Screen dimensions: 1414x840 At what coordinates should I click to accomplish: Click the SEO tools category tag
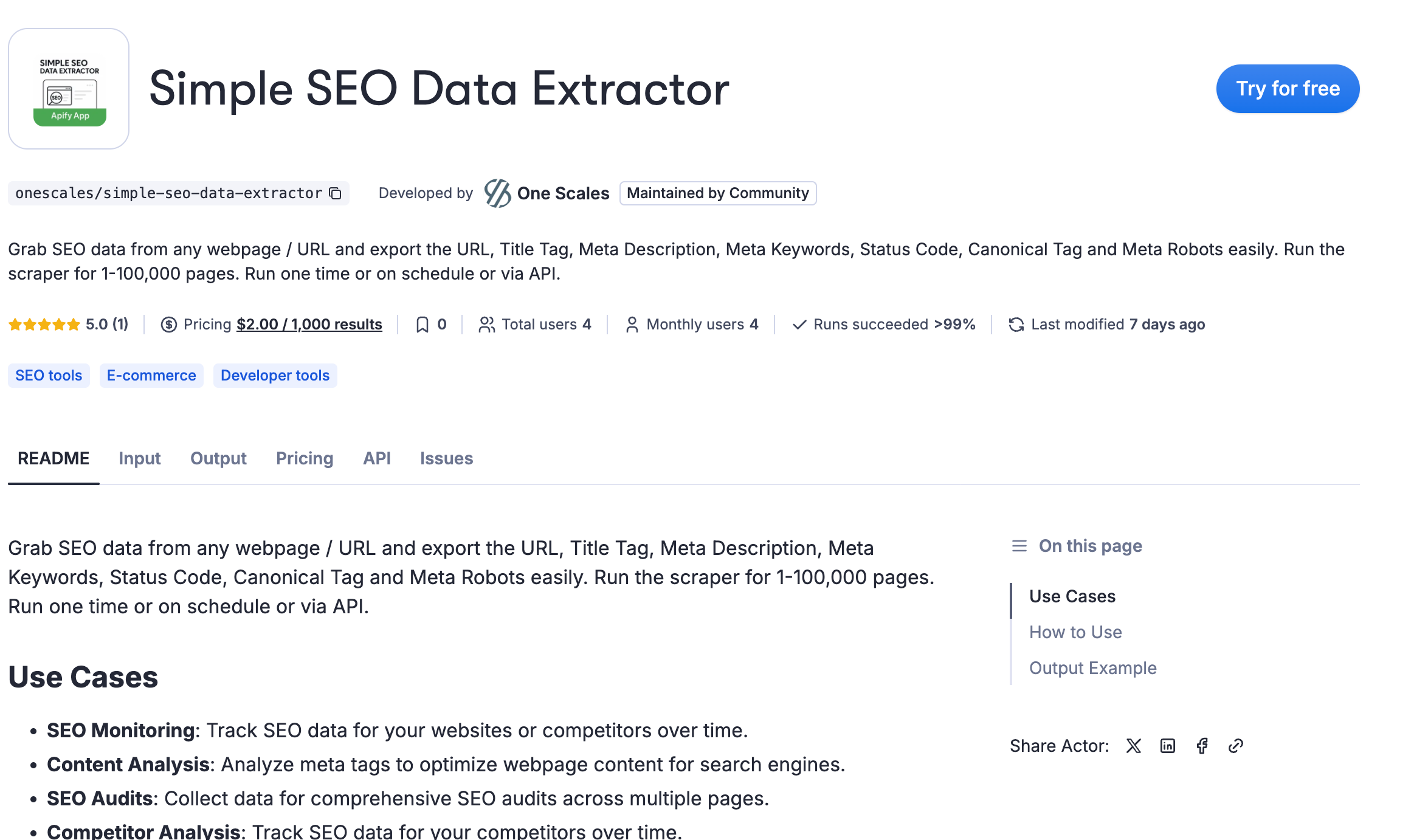pyautogui.click(x=49, y=376)
